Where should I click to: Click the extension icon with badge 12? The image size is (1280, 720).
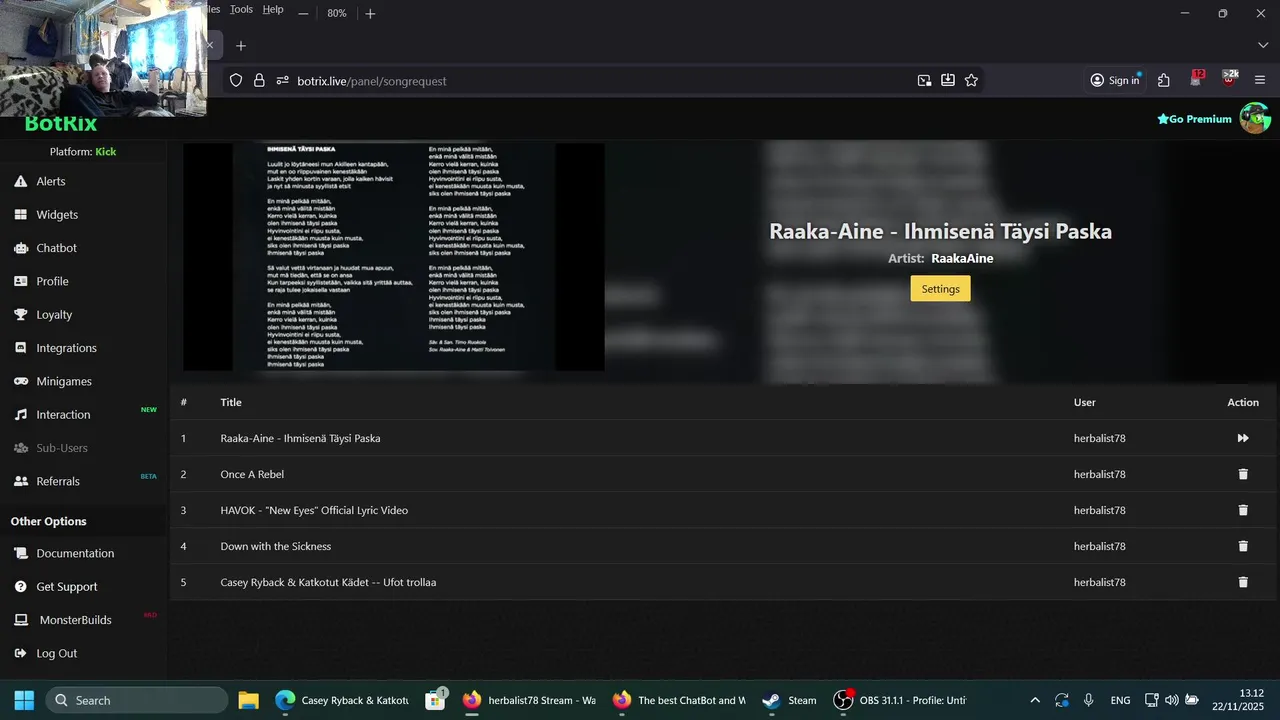pos(1196,80)
